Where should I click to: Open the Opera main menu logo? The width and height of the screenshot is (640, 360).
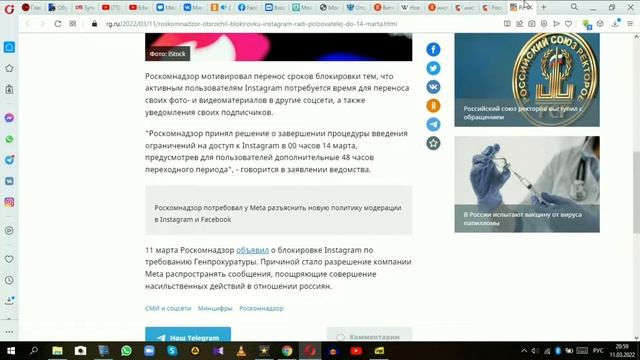tap(9, 8)
